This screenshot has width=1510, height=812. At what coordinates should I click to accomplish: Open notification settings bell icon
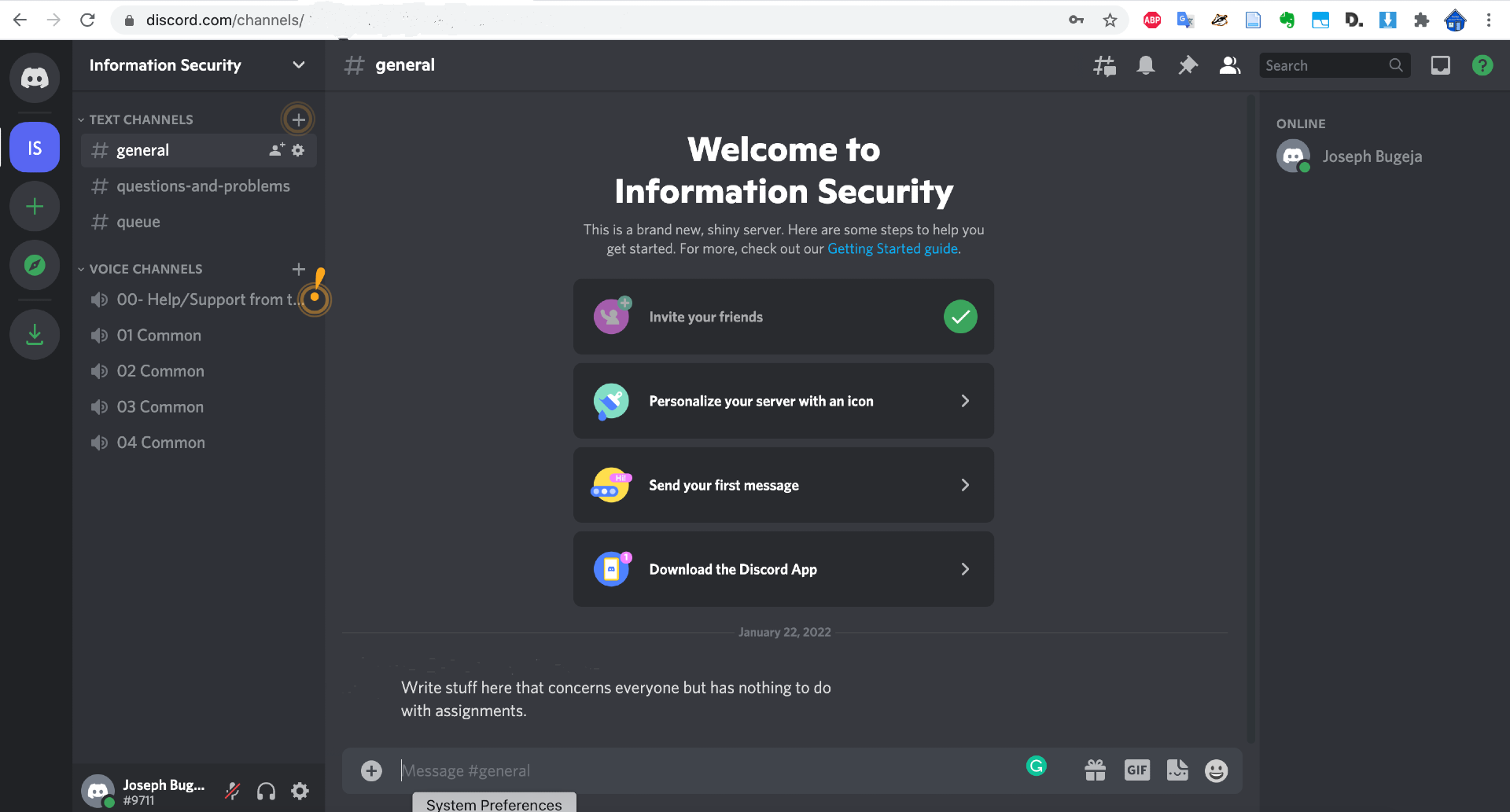pyautogui.click(x=1146, y=66)
